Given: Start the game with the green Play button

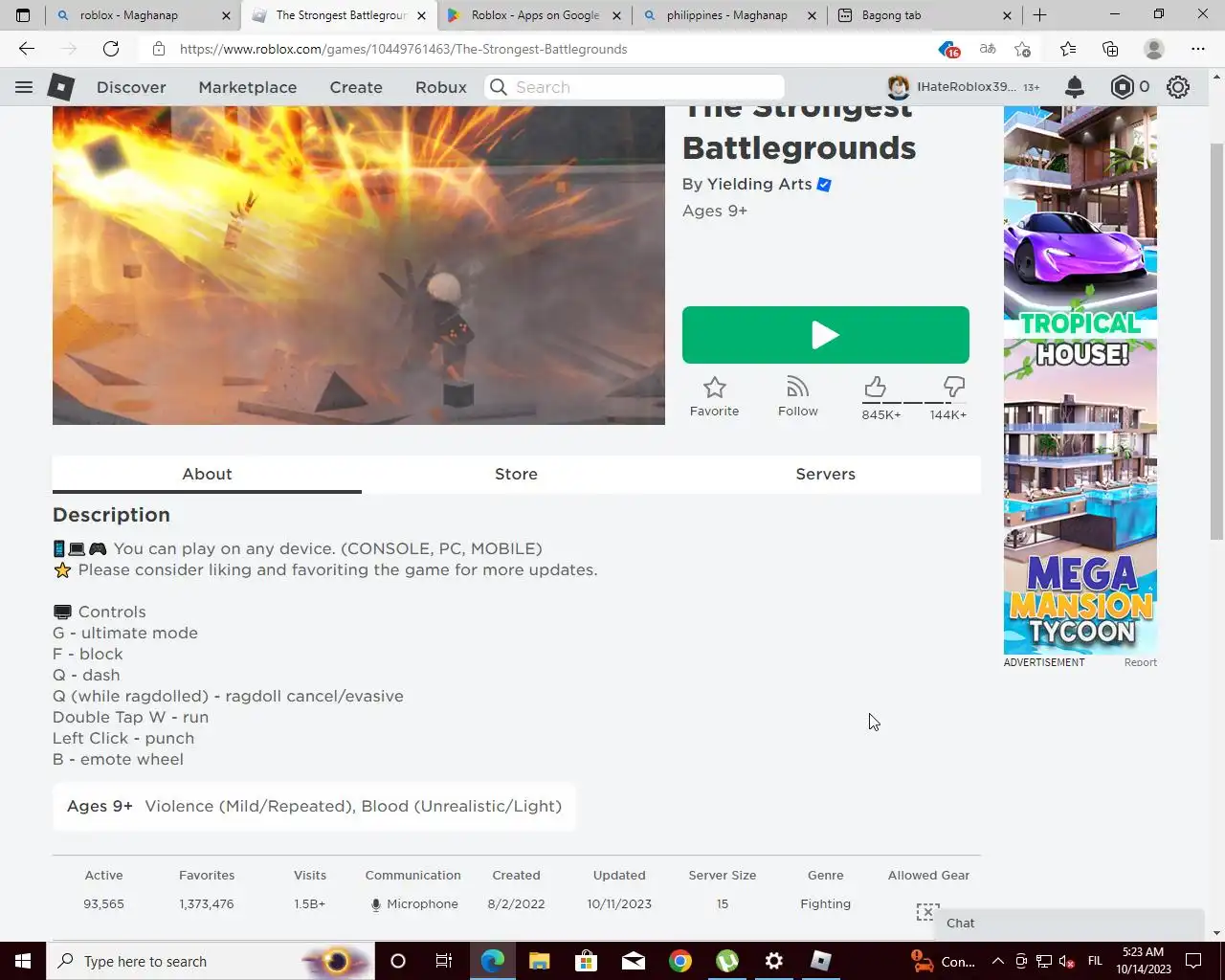Looking at the screenshot, I should [826, 335].
